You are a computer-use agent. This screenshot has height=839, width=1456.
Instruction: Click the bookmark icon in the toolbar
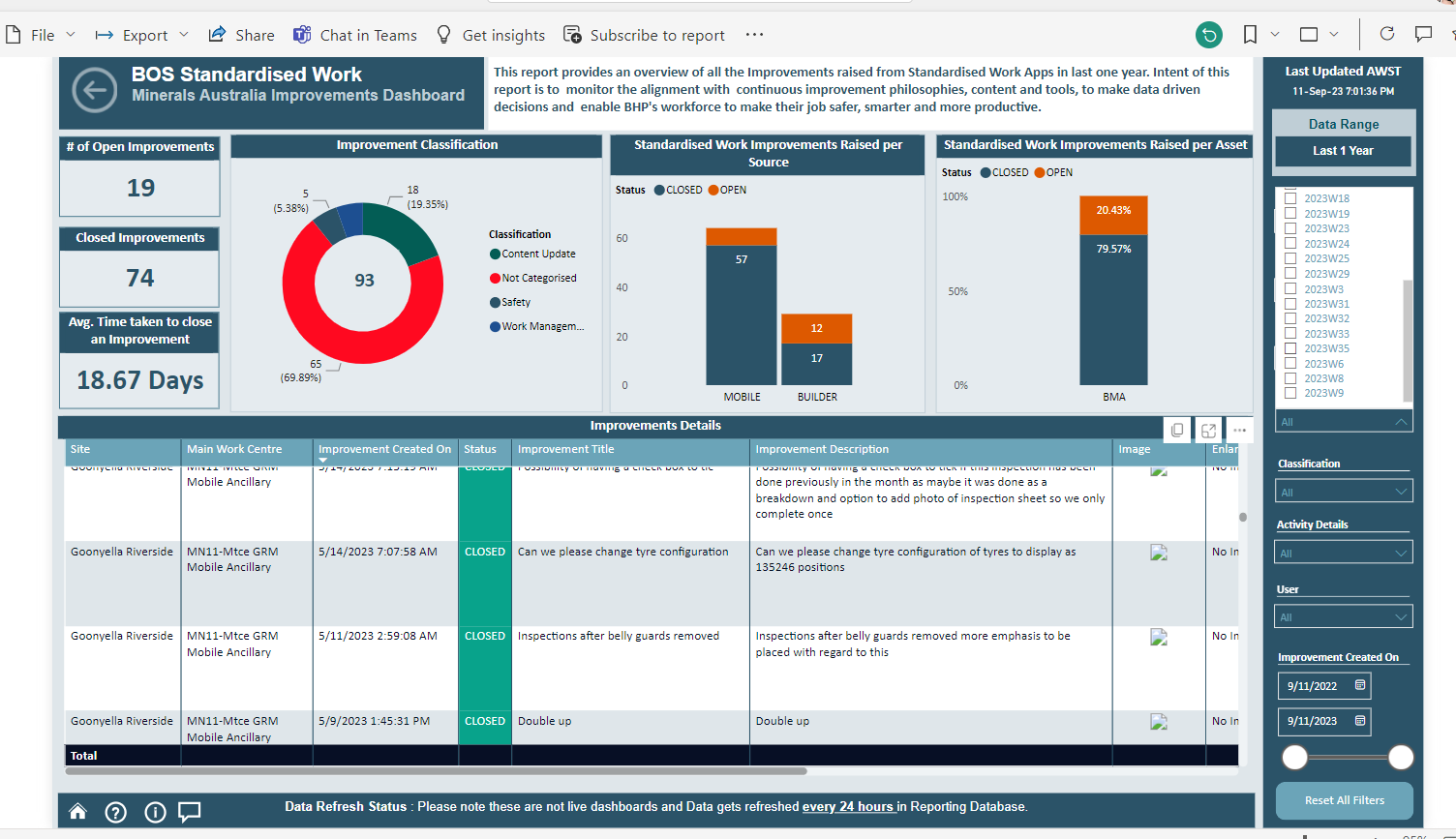click(x=1250, y=35)
